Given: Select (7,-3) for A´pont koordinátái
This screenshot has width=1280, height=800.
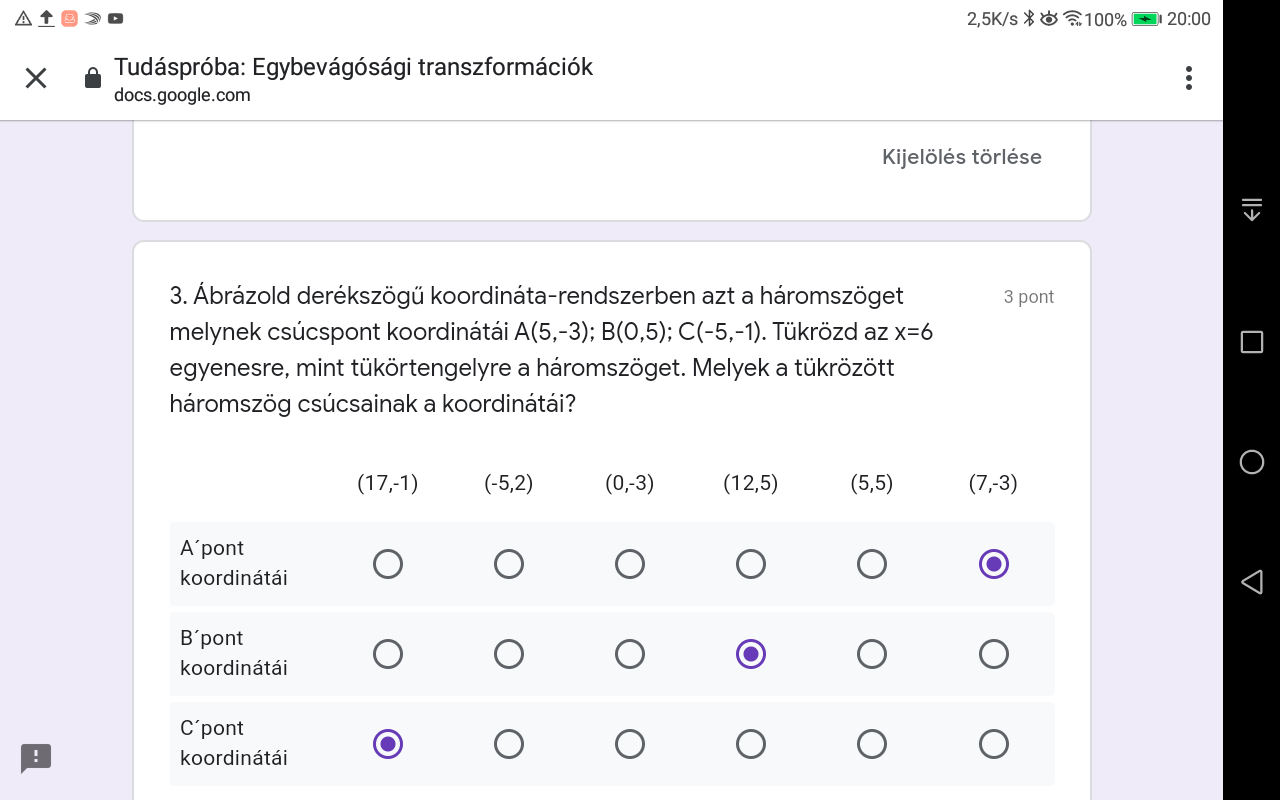Looking at the screenshot, I should pos(993,564).
